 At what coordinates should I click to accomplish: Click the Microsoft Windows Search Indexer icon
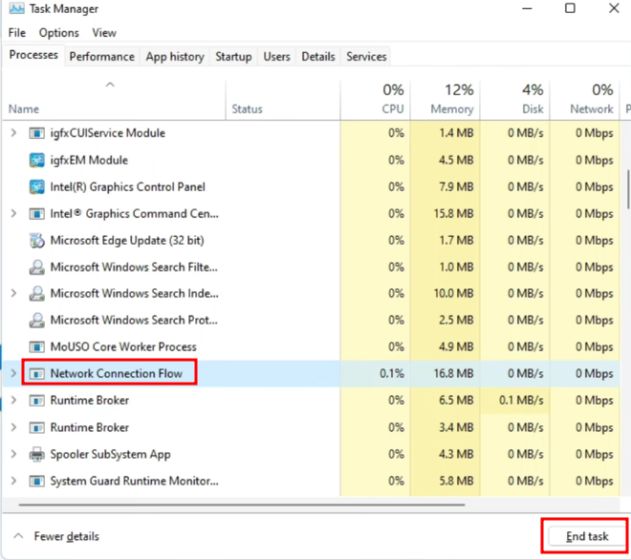(x=37, y=294)
